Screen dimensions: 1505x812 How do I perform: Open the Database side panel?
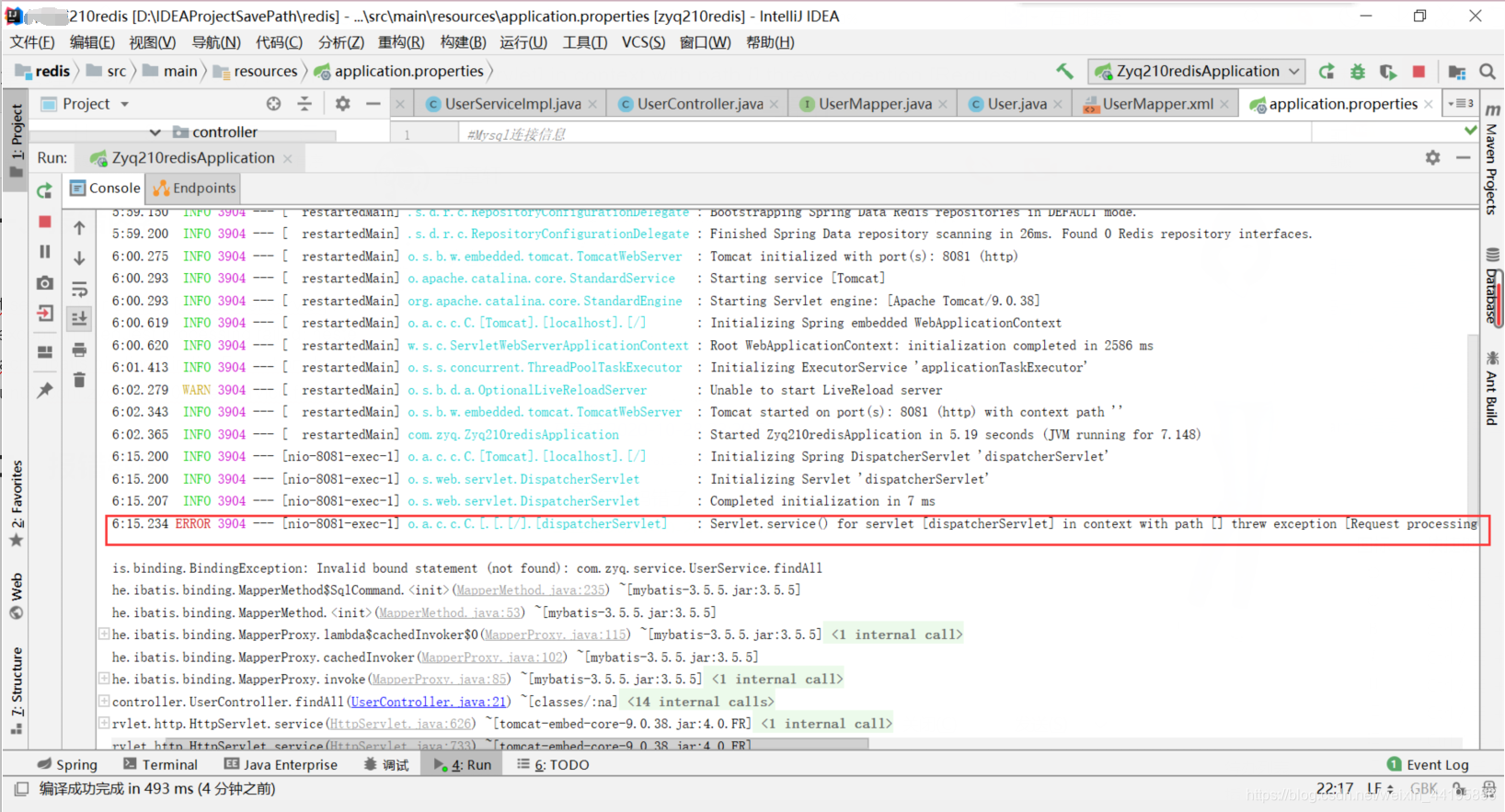[1492, 286]
